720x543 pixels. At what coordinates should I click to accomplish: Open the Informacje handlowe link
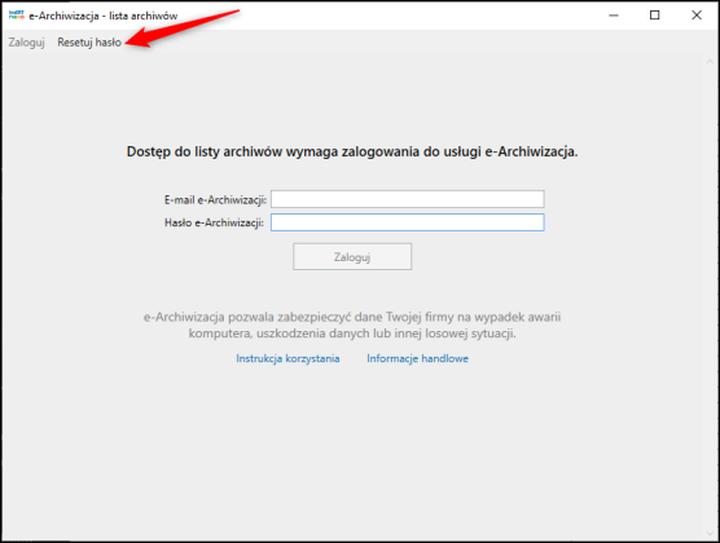pyautogui.click(x=417, y=358)
